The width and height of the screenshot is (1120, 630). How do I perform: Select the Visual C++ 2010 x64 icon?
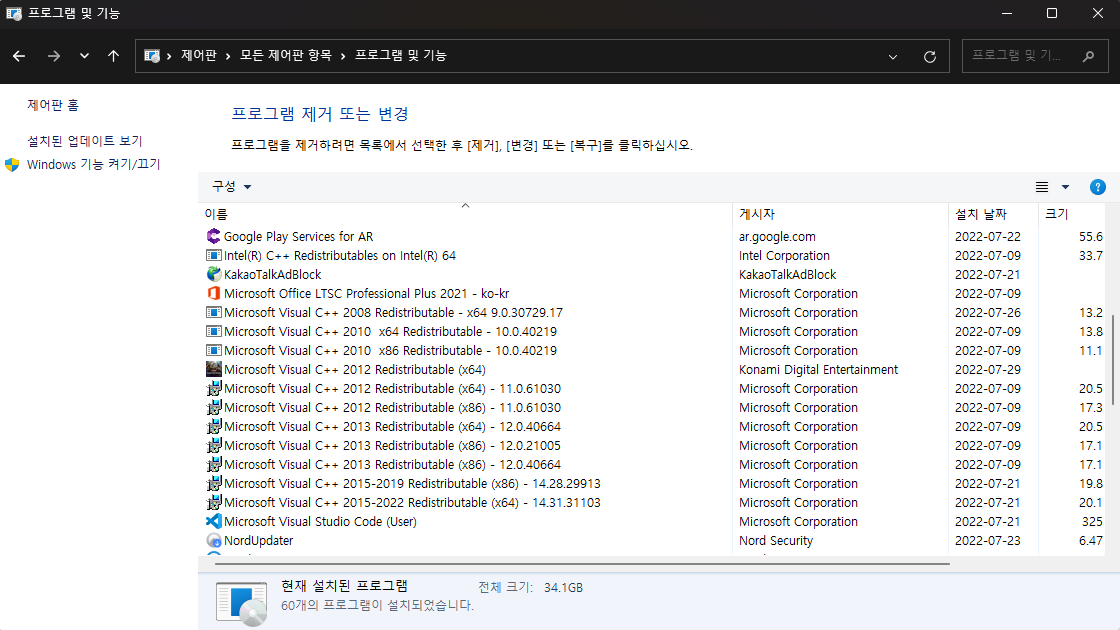click(214, 331)
